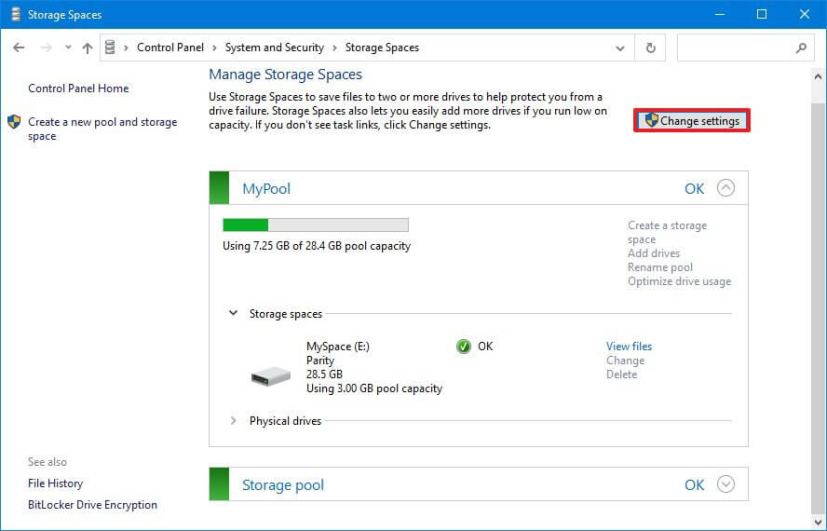Select Control Panel in the breadcrumb
The height and width of the screenshot is (531, 827).
[x=170, y=47]
